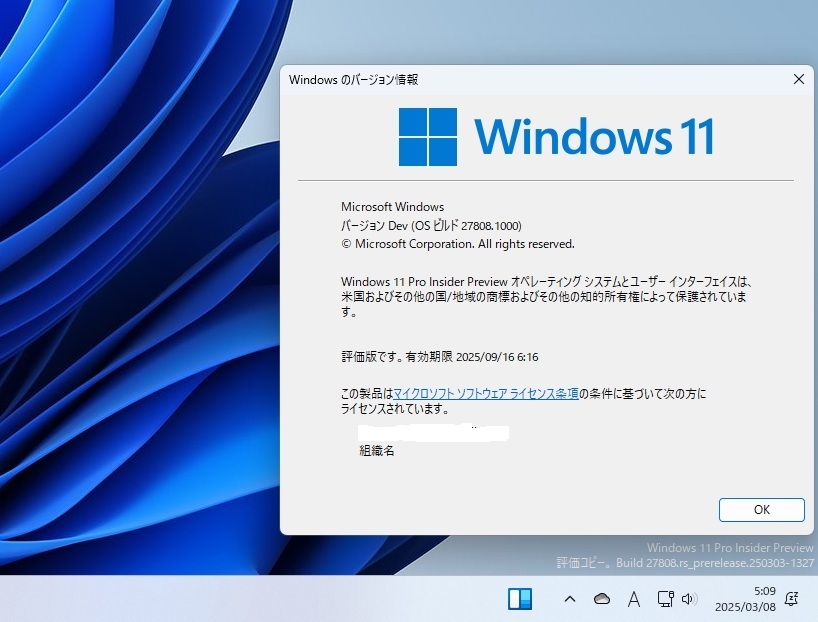Click the text 'バージョン Dev (OS ビルド 27808.1000)'
Viewport: 818px width, 622px height.
[431, 226]
